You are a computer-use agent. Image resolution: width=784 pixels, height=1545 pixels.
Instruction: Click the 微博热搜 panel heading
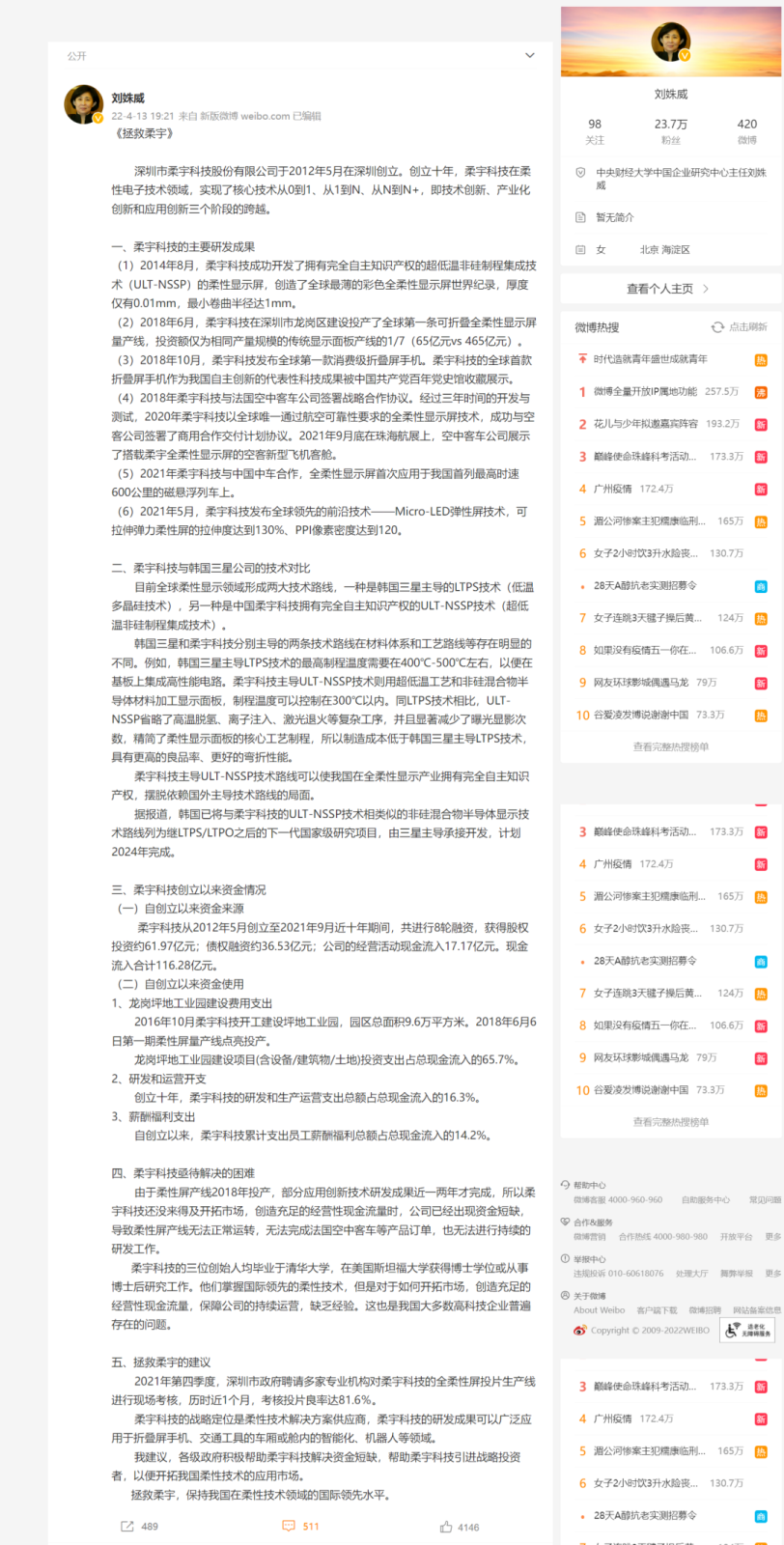point(597,327)
